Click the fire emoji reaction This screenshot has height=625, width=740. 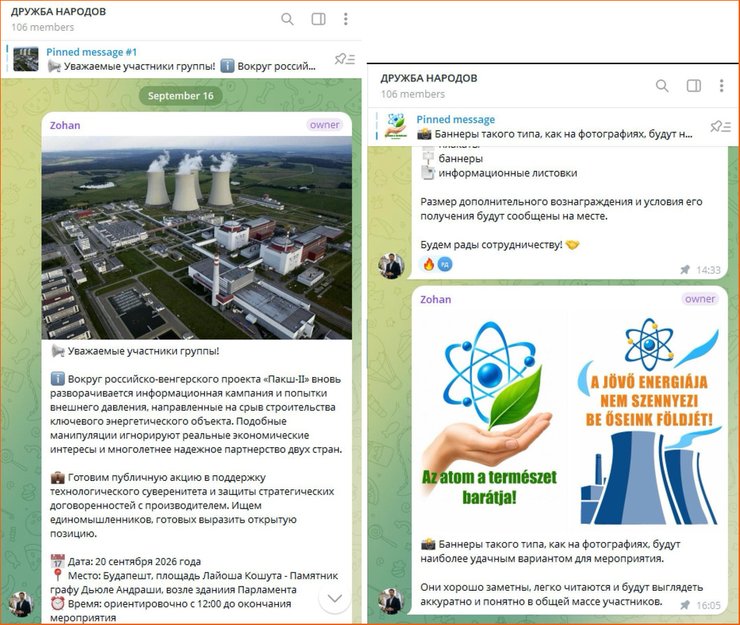pos(429,264)
